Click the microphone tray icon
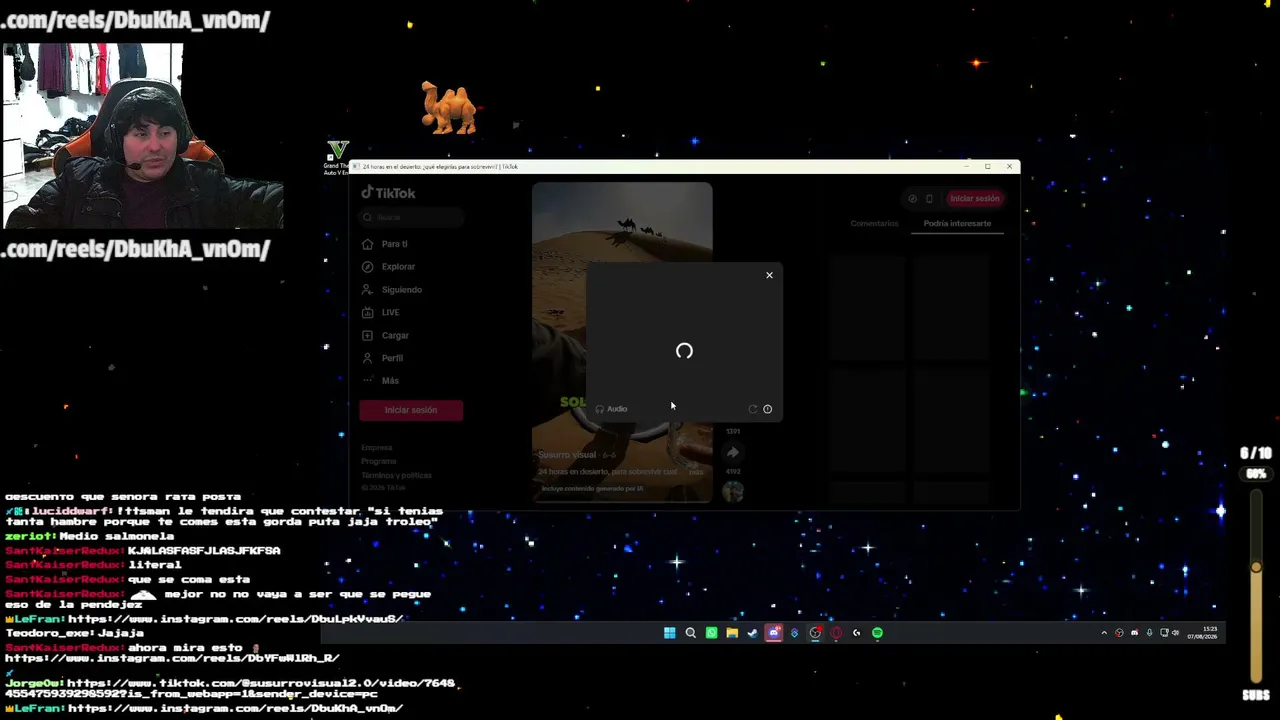The width and height of the screenshot is (1280, 720). (1149, 633)
